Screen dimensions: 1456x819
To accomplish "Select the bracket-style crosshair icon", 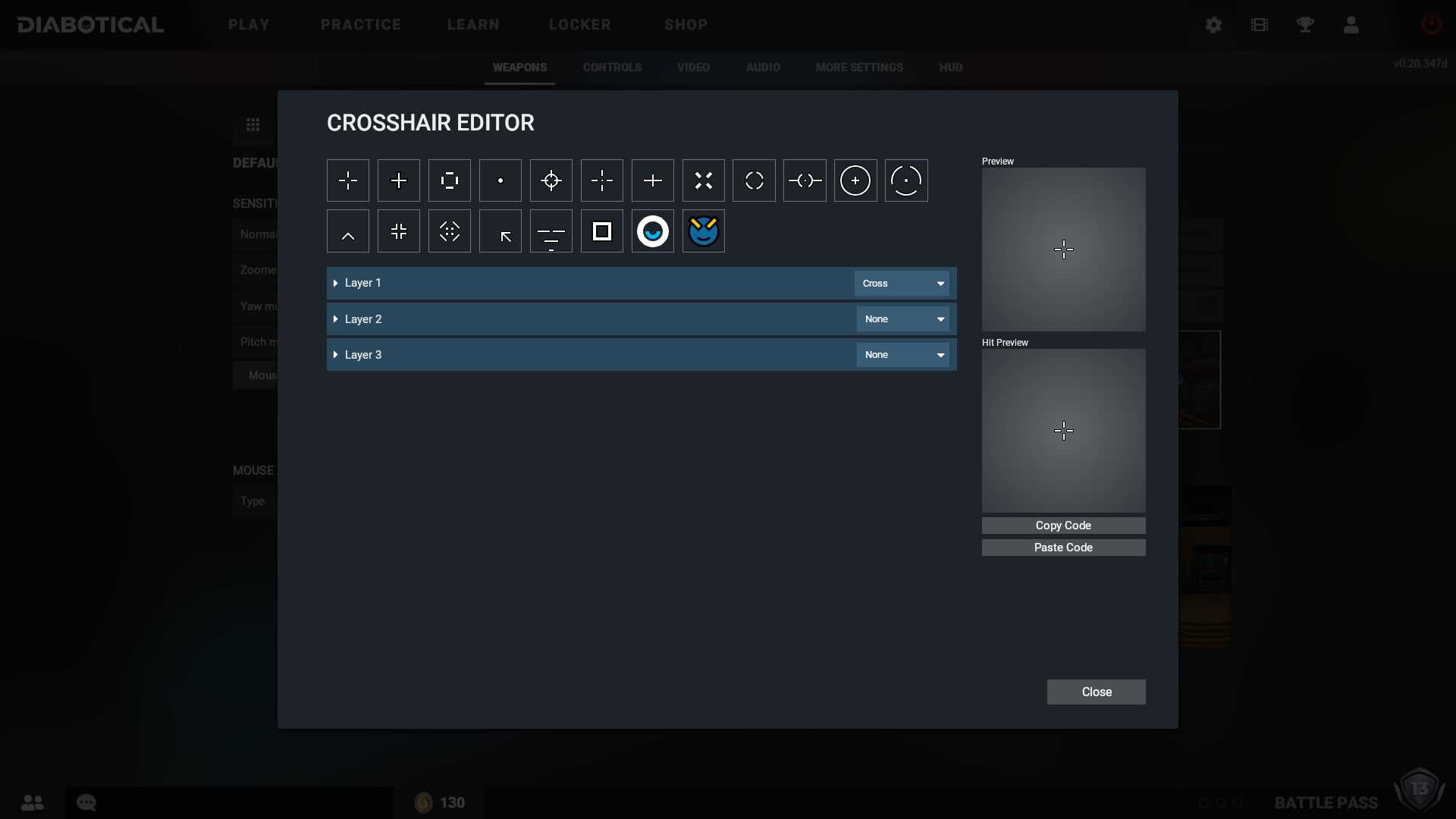I will pos(449,180).
